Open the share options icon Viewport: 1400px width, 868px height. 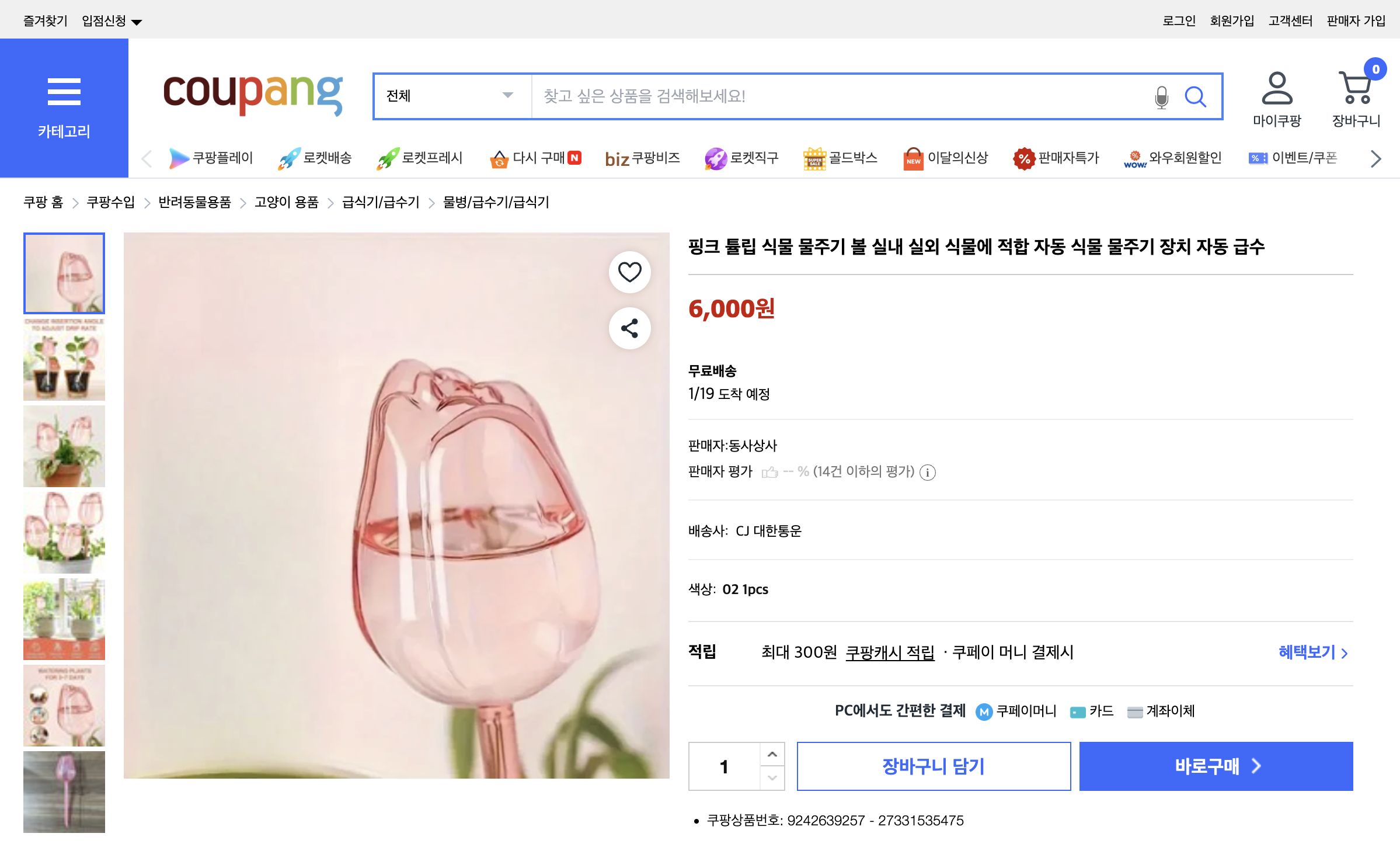tap(629, 328)
